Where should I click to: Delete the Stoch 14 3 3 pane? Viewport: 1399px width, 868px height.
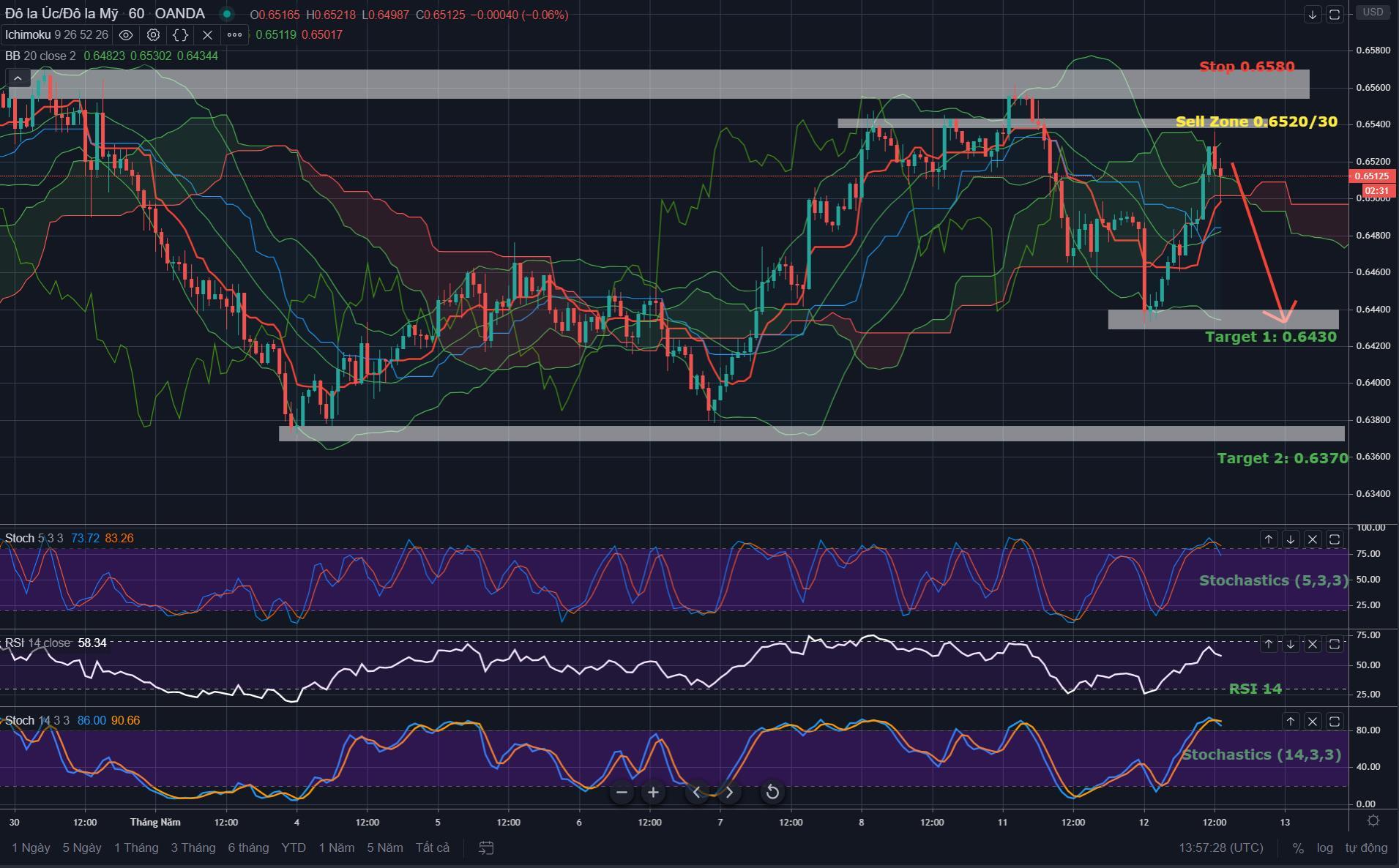(1313, 722)
